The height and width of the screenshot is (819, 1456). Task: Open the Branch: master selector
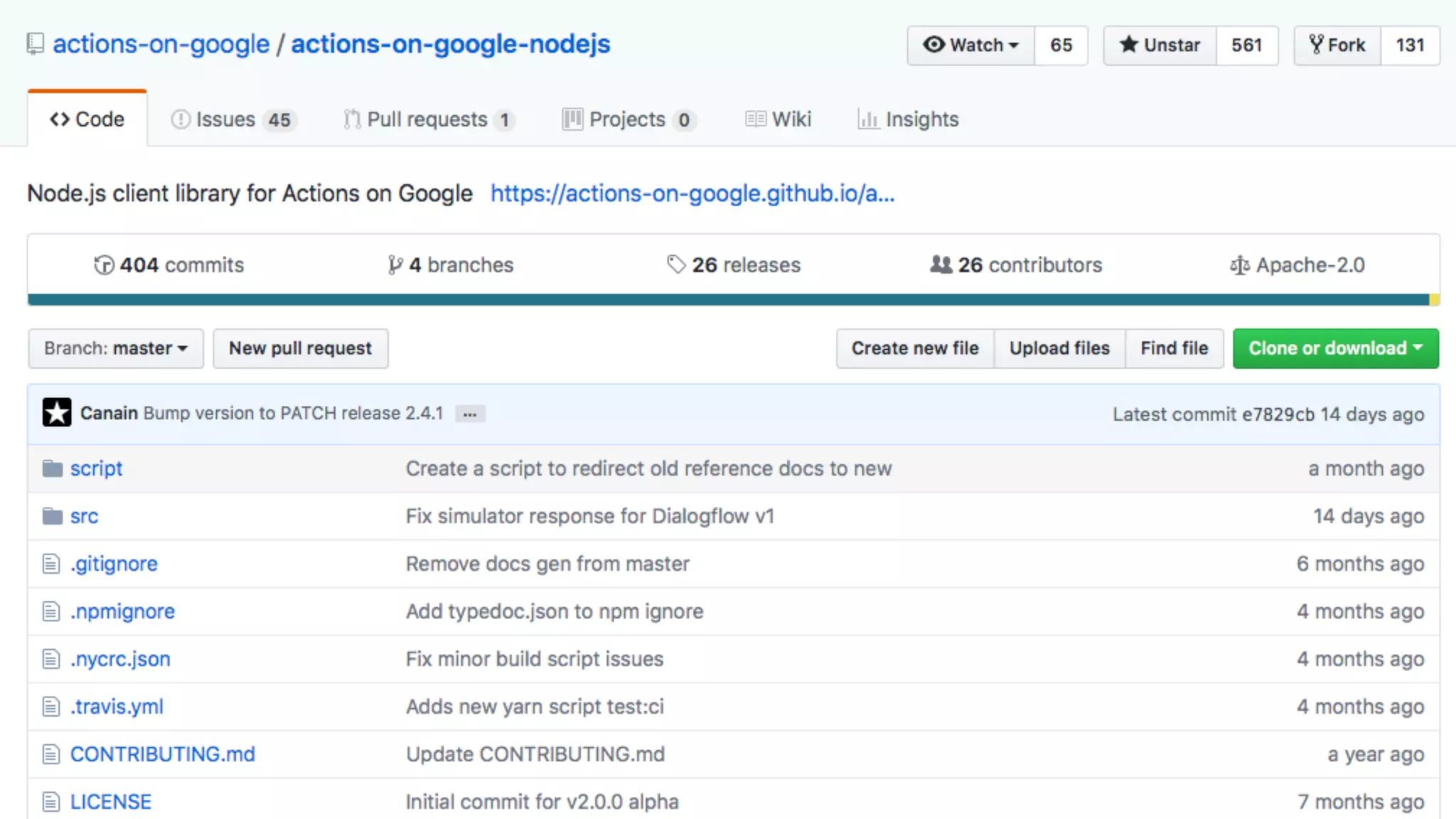pos(116,348)
